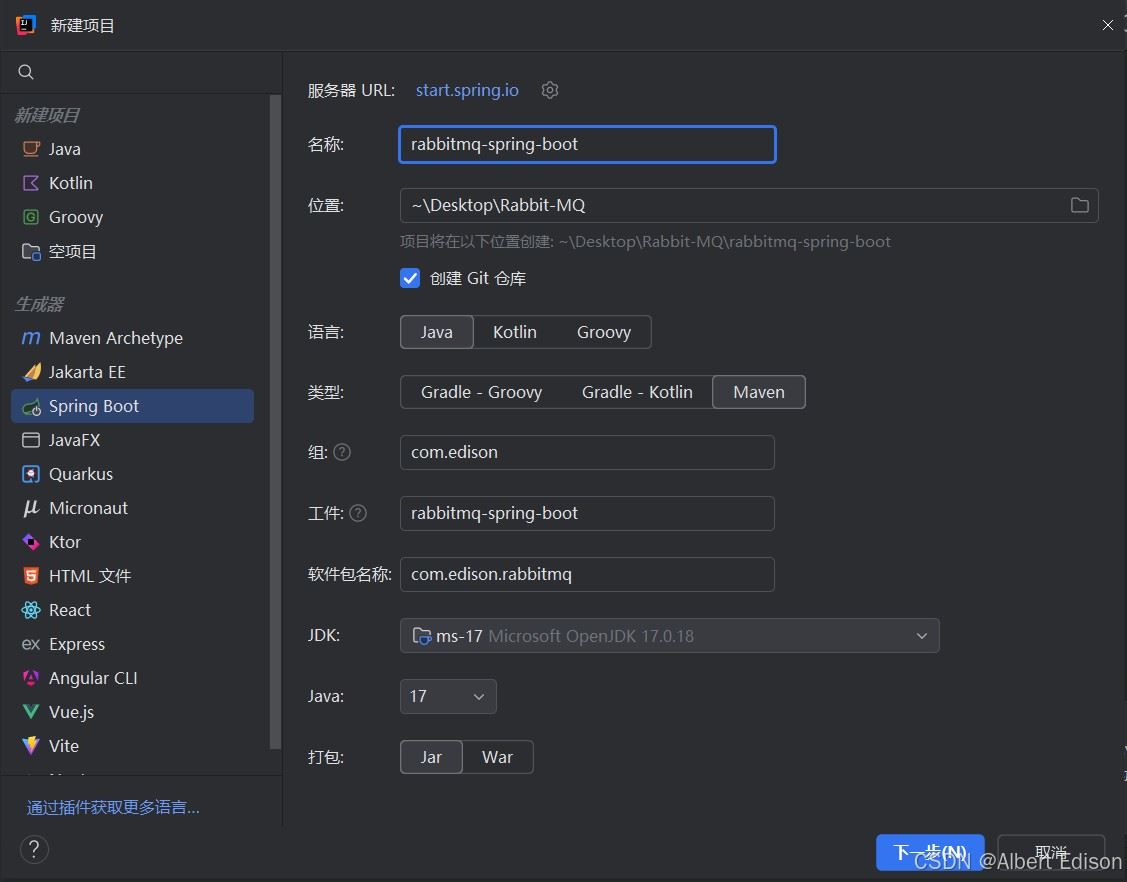Open the JDK ms-17 dropdown
This screenshot has width=1127, height=882.
pos(669,635)
